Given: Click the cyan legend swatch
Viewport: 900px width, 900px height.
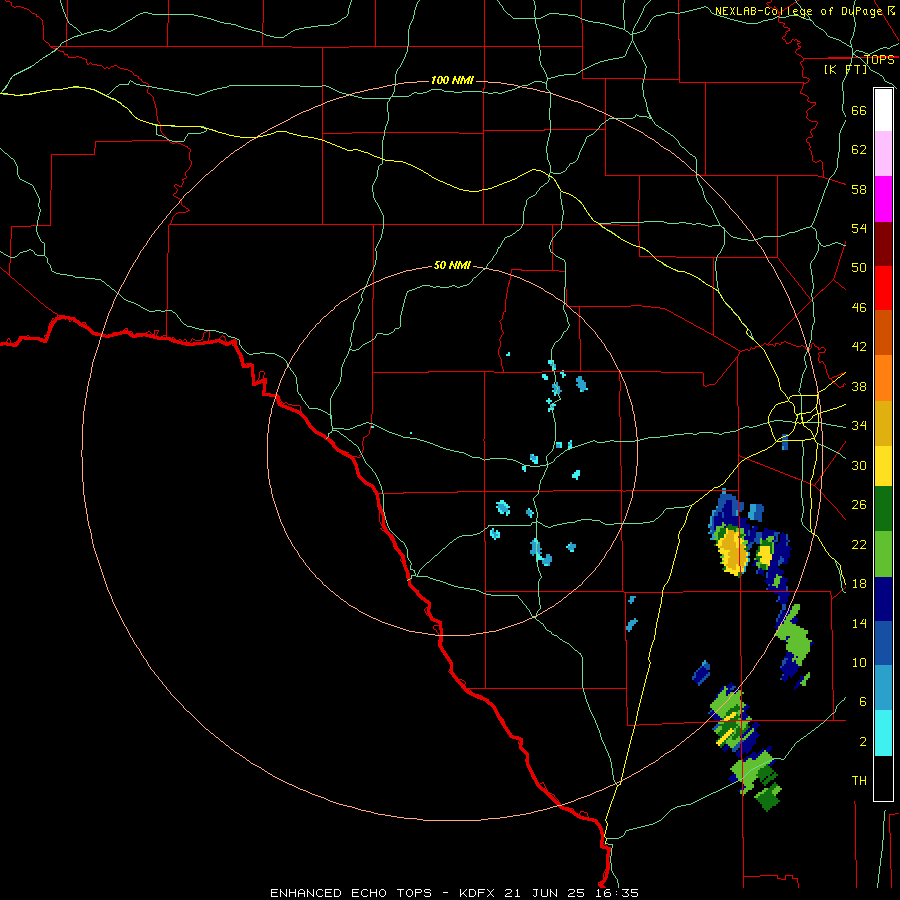Looking at the screenshot, I should [x=883, y=734].
